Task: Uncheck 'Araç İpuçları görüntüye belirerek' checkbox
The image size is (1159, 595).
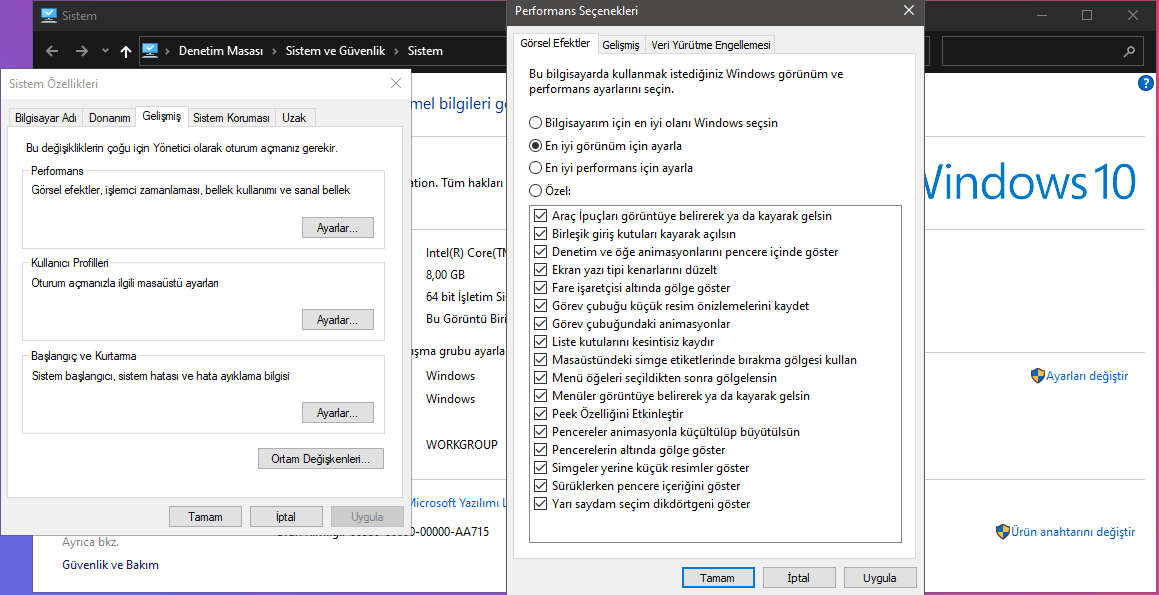Action: click(538, 217)
